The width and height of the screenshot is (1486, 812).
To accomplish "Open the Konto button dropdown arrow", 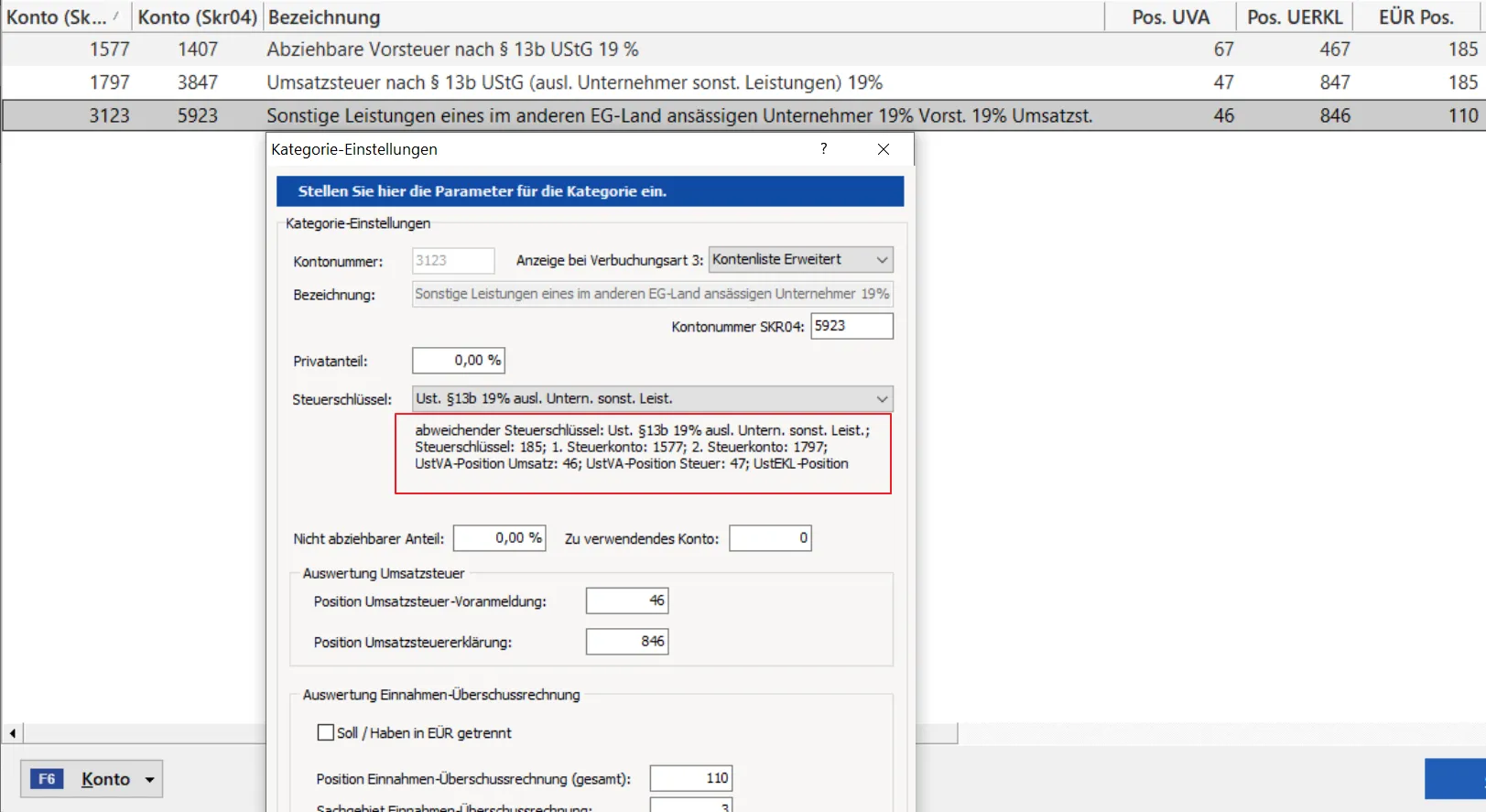I will 150,780.
